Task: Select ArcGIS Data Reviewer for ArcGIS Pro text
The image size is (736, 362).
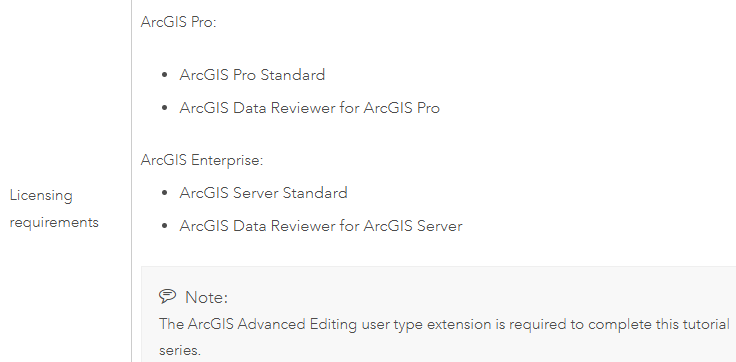Action: point(309,108)
